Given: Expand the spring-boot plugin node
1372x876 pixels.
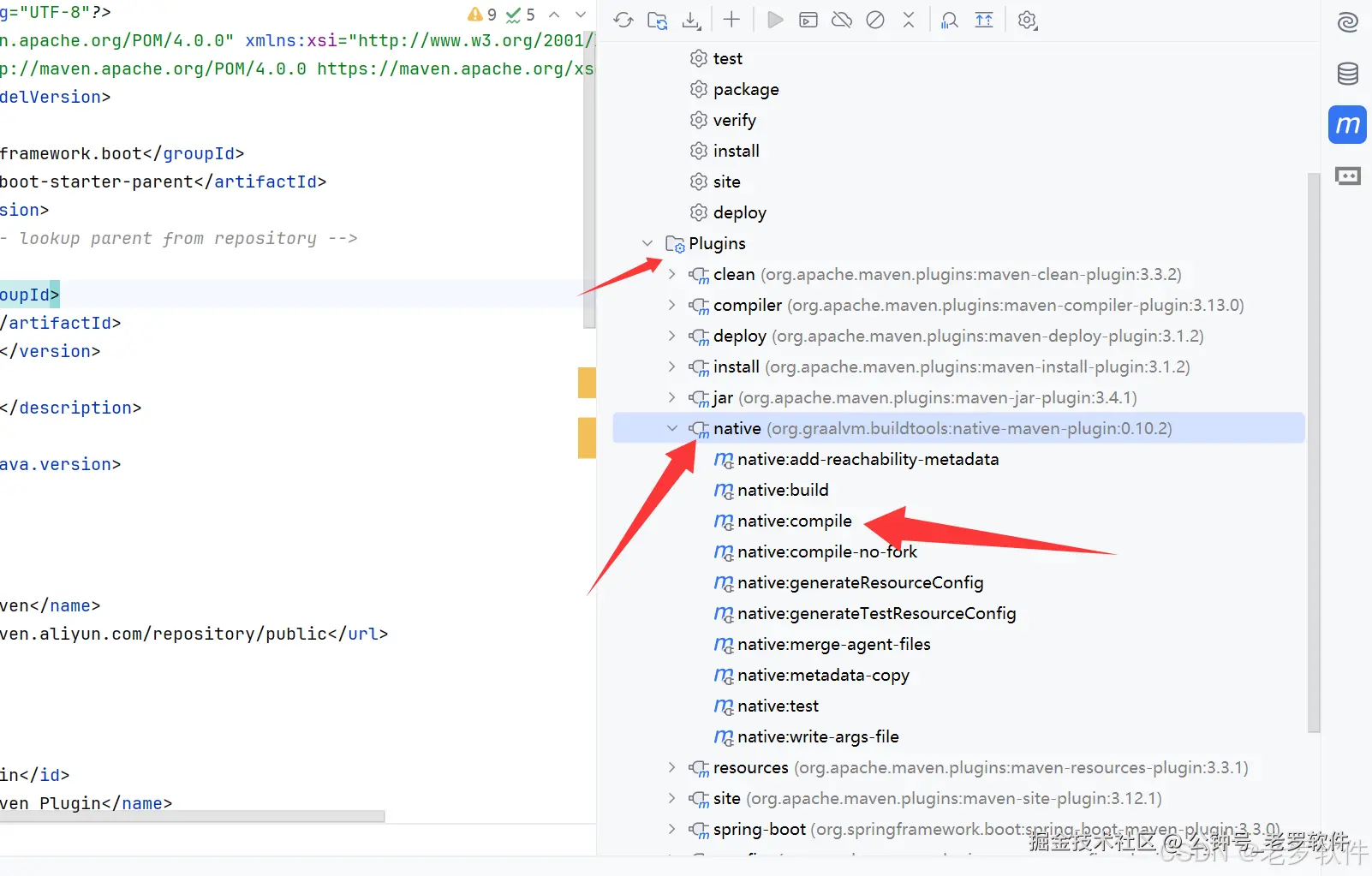Looking at the screenshot, I should pos(672,829).
